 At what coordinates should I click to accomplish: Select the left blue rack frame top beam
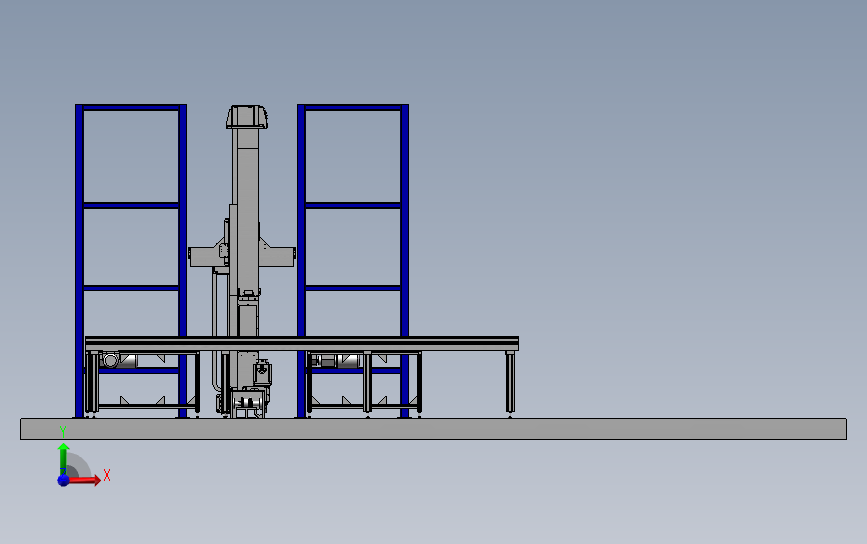(x=131, y=107)
